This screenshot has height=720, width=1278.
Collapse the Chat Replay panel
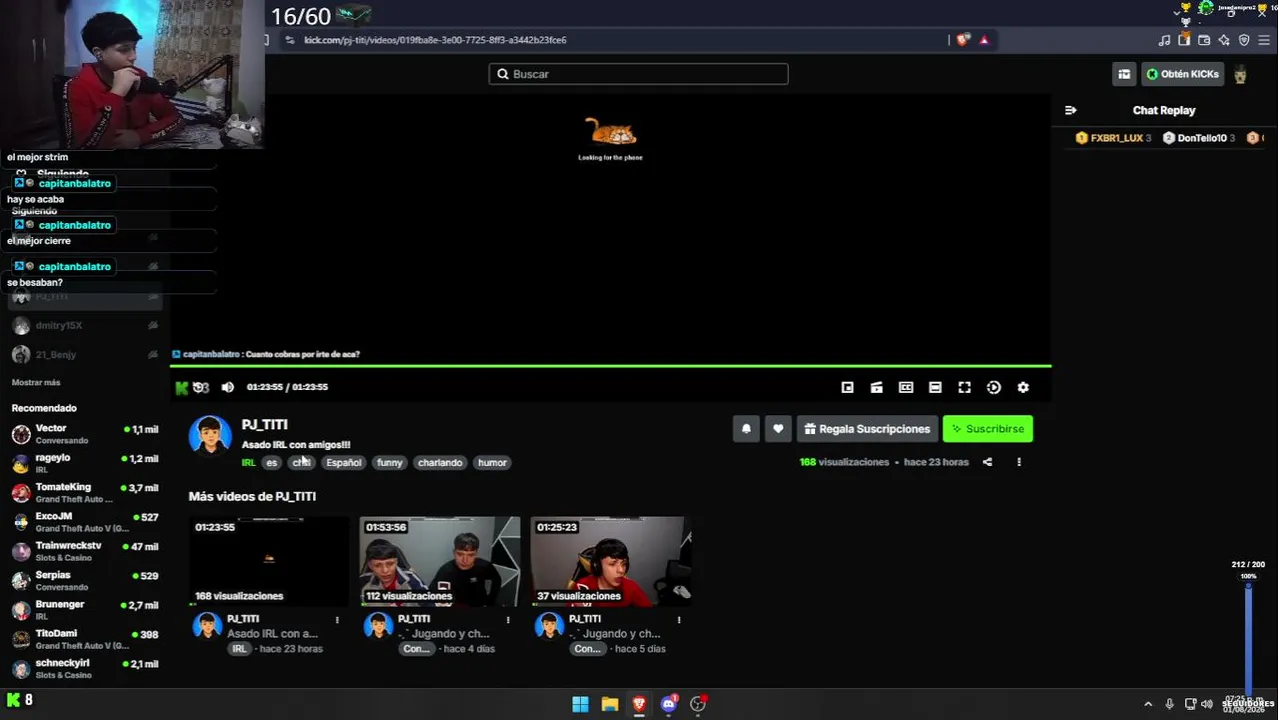pos(1070,110)
